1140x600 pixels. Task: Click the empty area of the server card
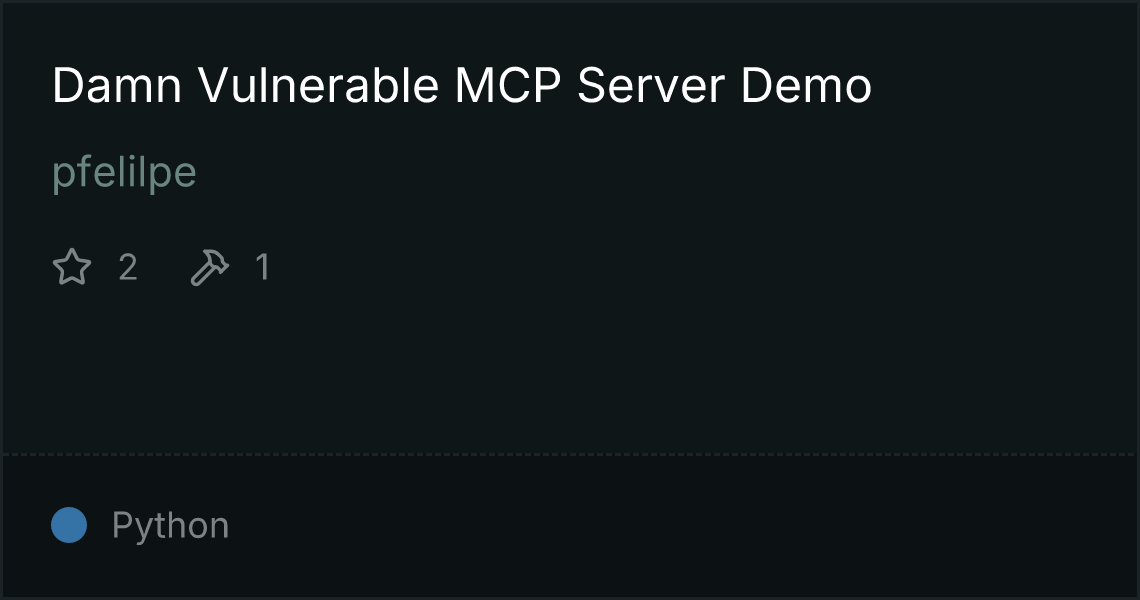(x=654, y=349)
